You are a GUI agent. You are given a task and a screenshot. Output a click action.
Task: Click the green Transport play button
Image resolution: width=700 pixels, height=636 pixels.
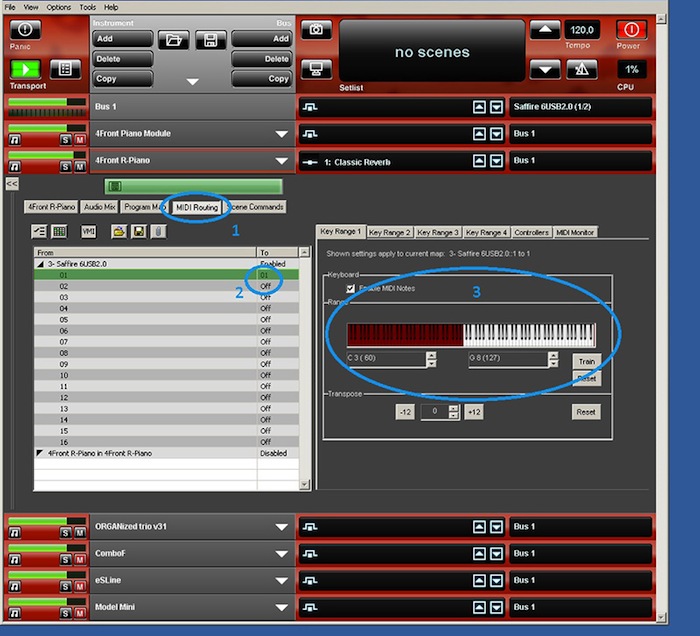(x=24, y=69)
